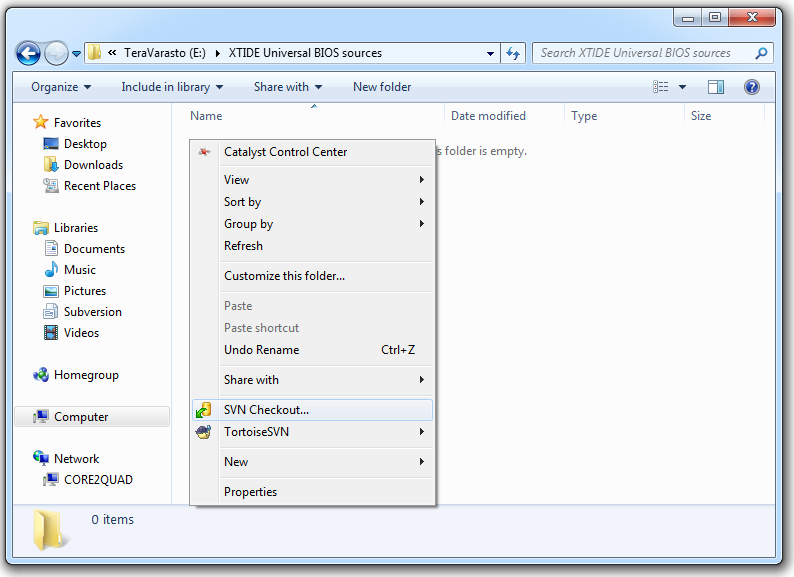The width and height of the screenshot is (794, 577).
Task: Select Favorites in the navigation pane
Action: tap(77, 123)
